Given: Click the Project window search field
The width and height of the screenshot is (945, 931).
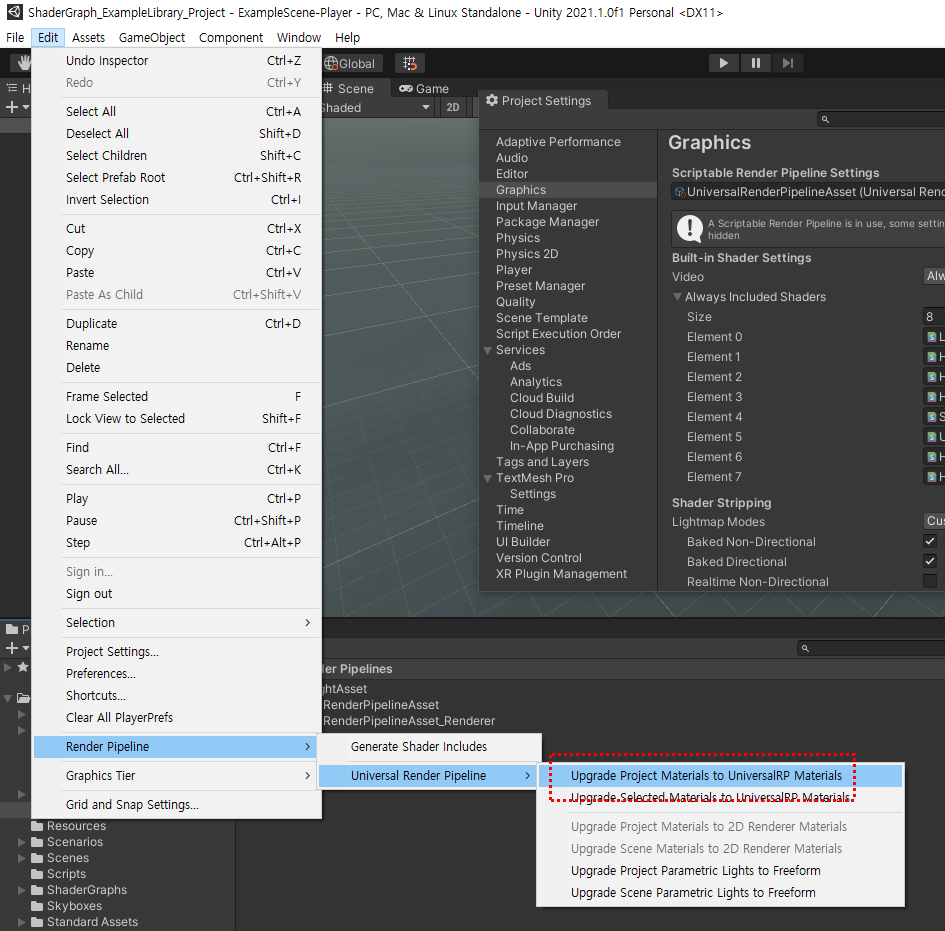Looking at the screenshot, I should [871, 648].
